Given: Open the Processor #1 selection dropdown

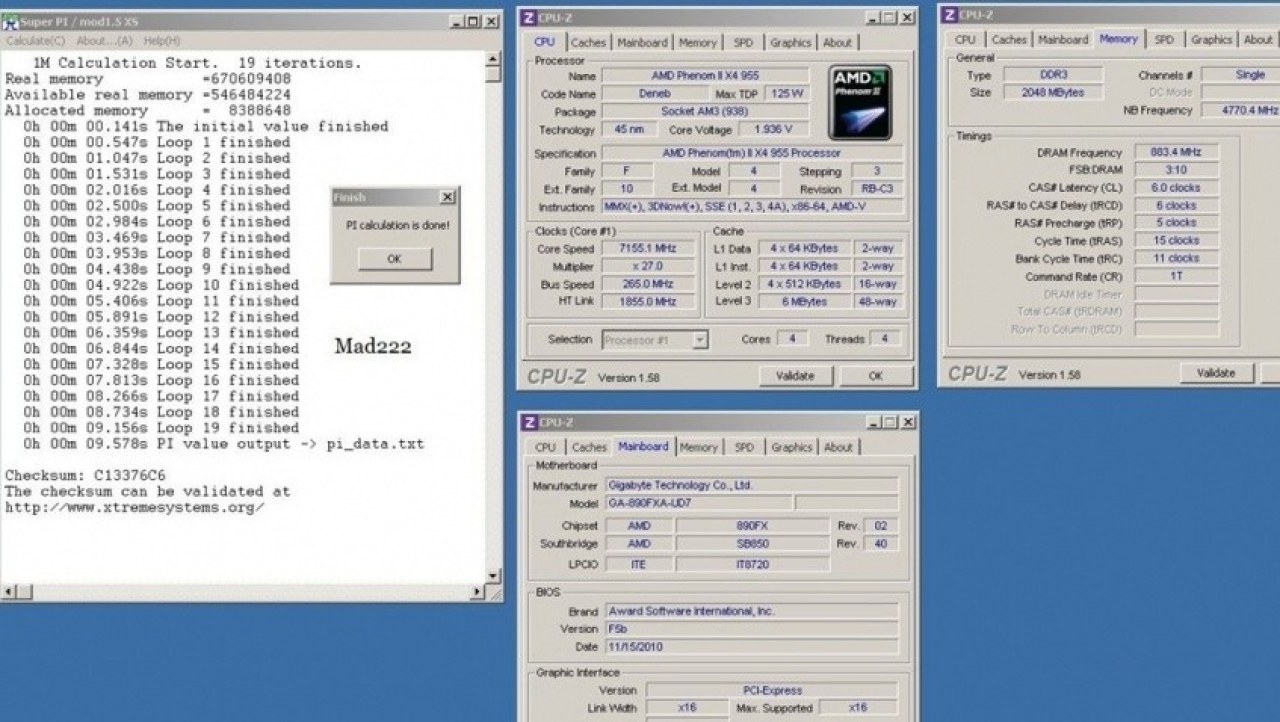Looking at the screenshot, I should pyautogui.click(x=700, y=340).
